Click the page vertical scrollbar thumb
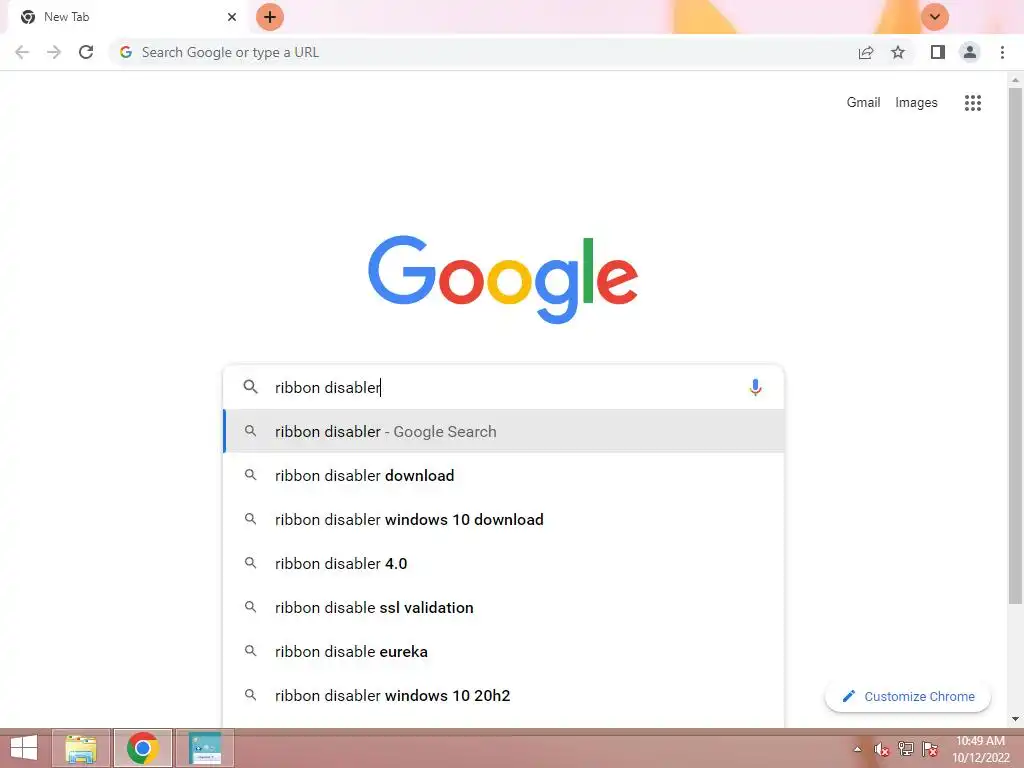This screenshot has width=1024, height=768. (1015, 346)
